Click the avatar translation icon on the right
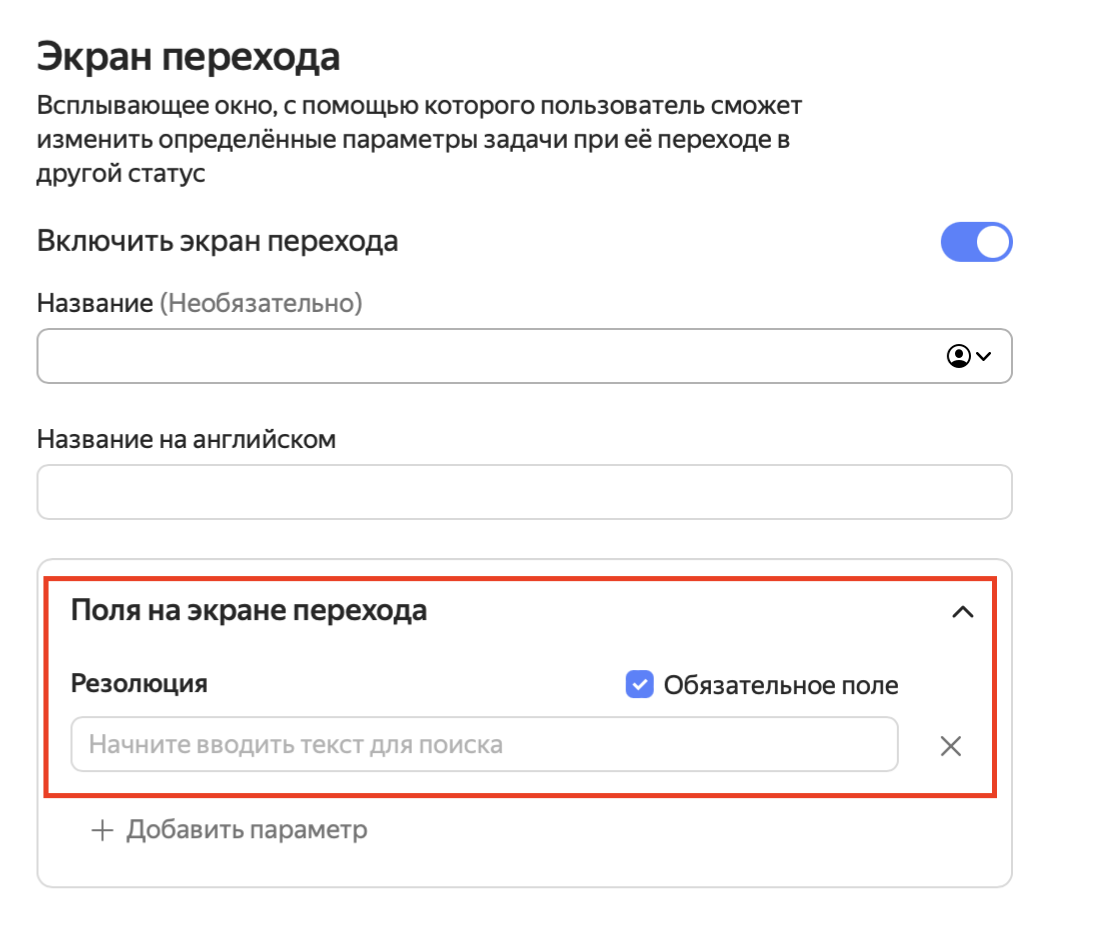1118x940 pixels. click(x=958, y=356)
